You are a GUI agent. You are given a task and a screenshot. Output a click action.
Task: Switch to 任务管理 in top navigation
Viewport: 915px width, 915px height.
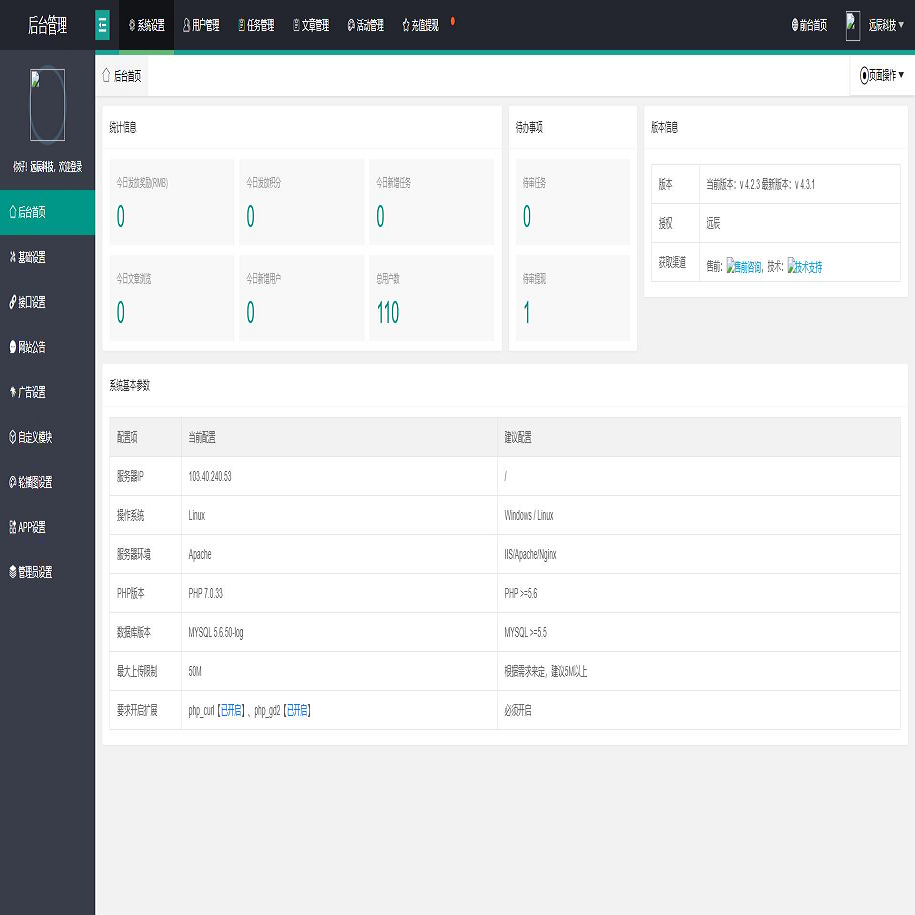(255, 26)
